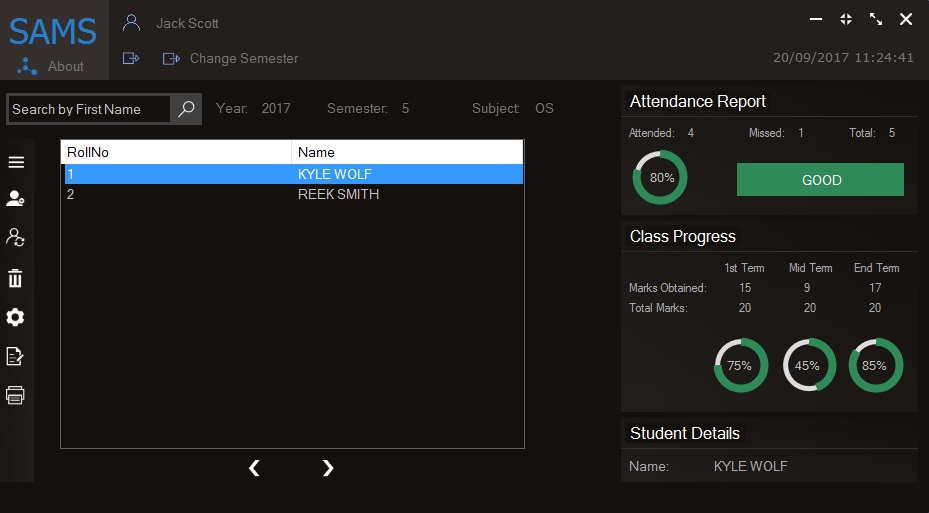Click the Change Semester arrow icon
929x513 pixels.
click(x=171, y=59)
